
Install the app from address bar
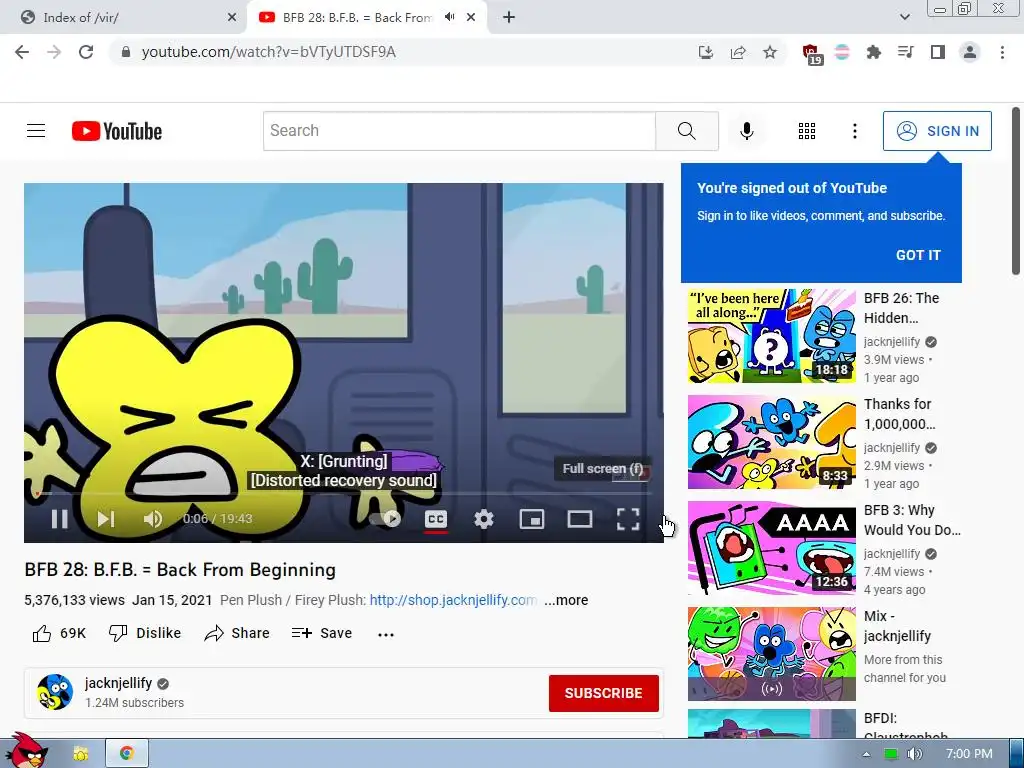pyautogui.click(x=705, y=52)
